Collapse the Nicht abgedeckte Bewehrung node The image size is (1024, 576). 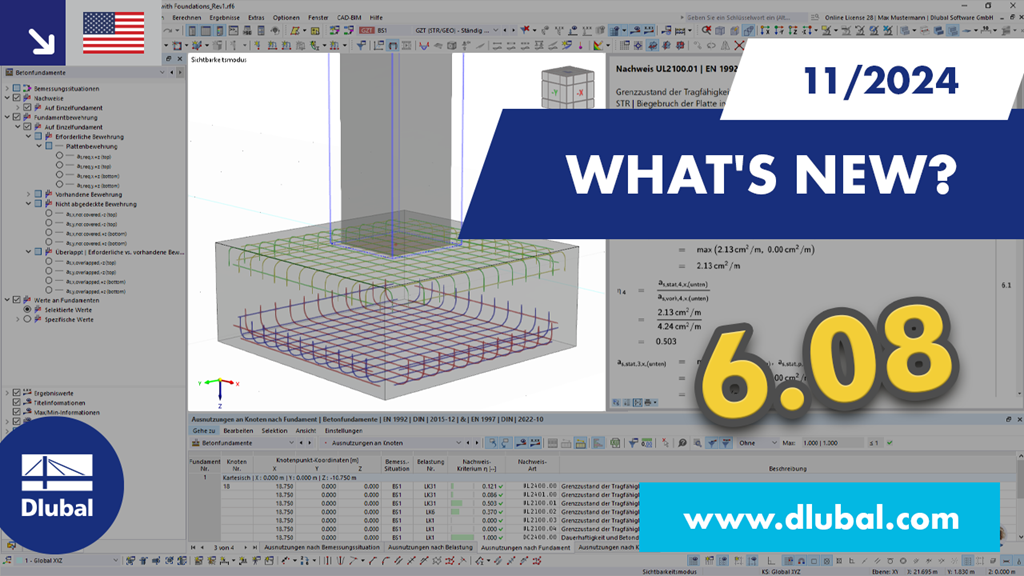coord(28,204)
